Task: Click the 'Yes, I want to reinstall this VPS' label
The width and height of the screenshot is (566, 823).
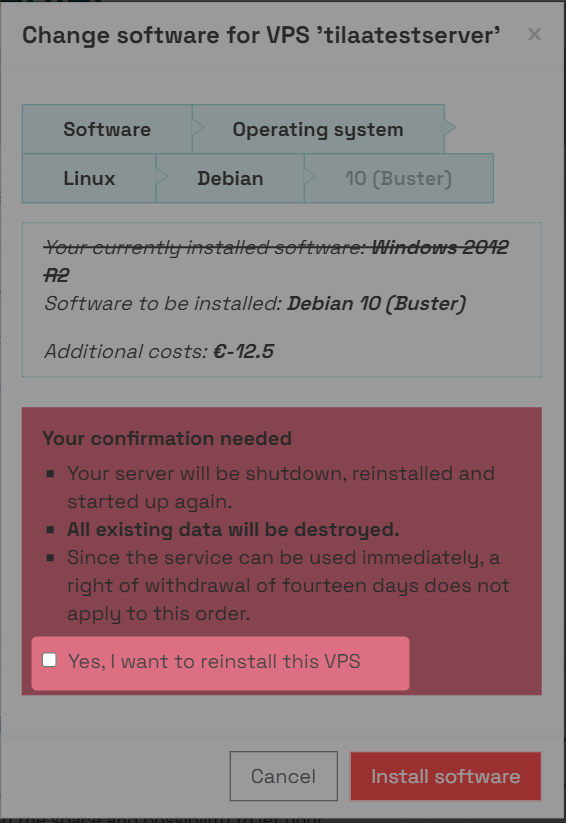Action: pyautogui.click(x=214, y=661)
